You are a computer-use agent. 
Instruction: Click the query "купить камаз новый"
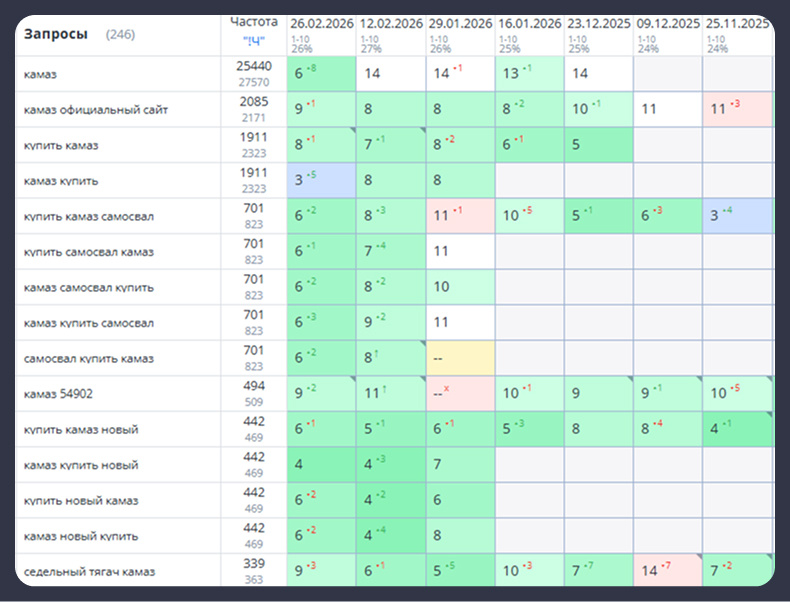(x=81, y=430)
